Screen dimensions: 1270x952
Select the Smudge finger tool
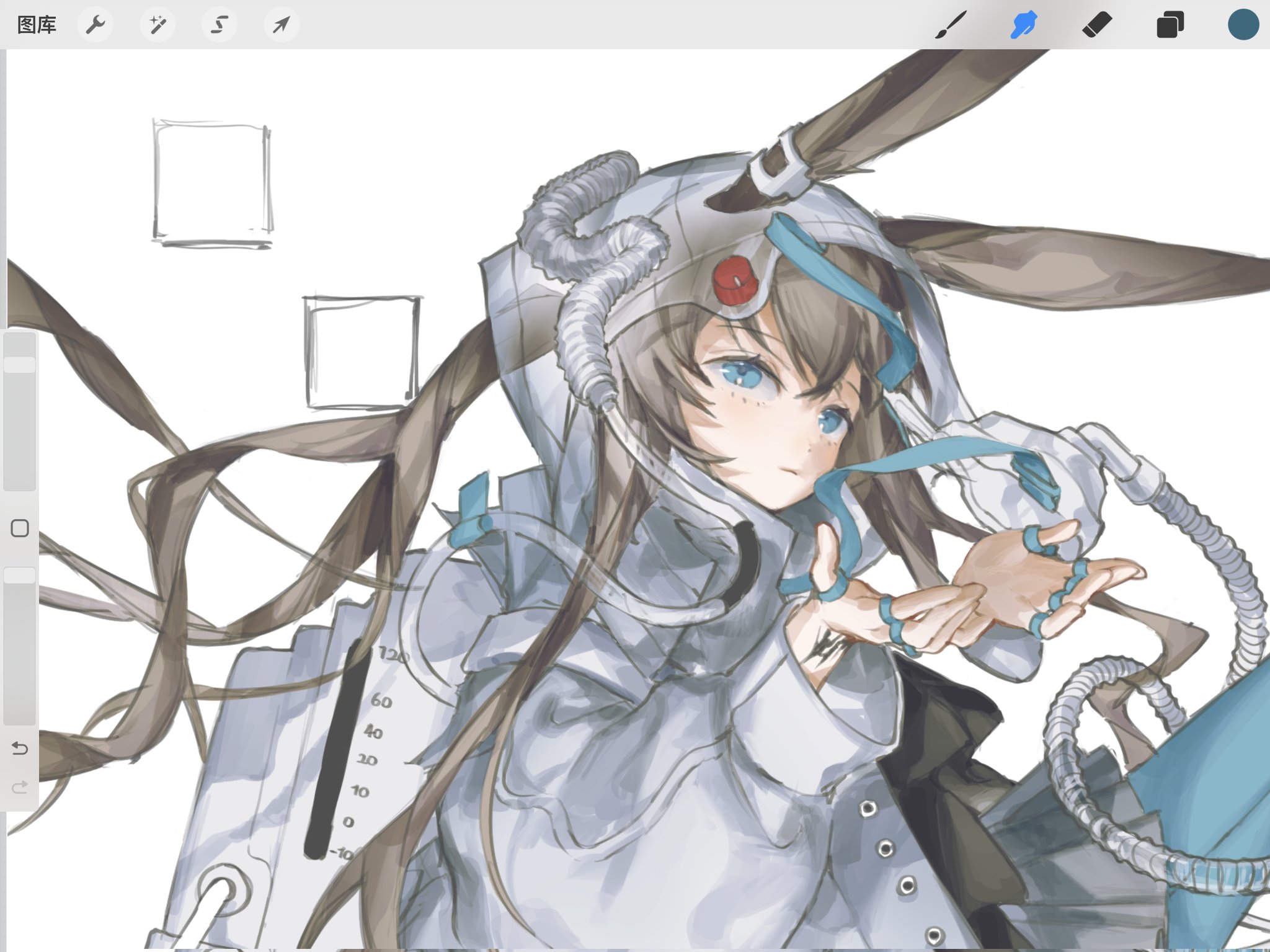(1023, 25)
